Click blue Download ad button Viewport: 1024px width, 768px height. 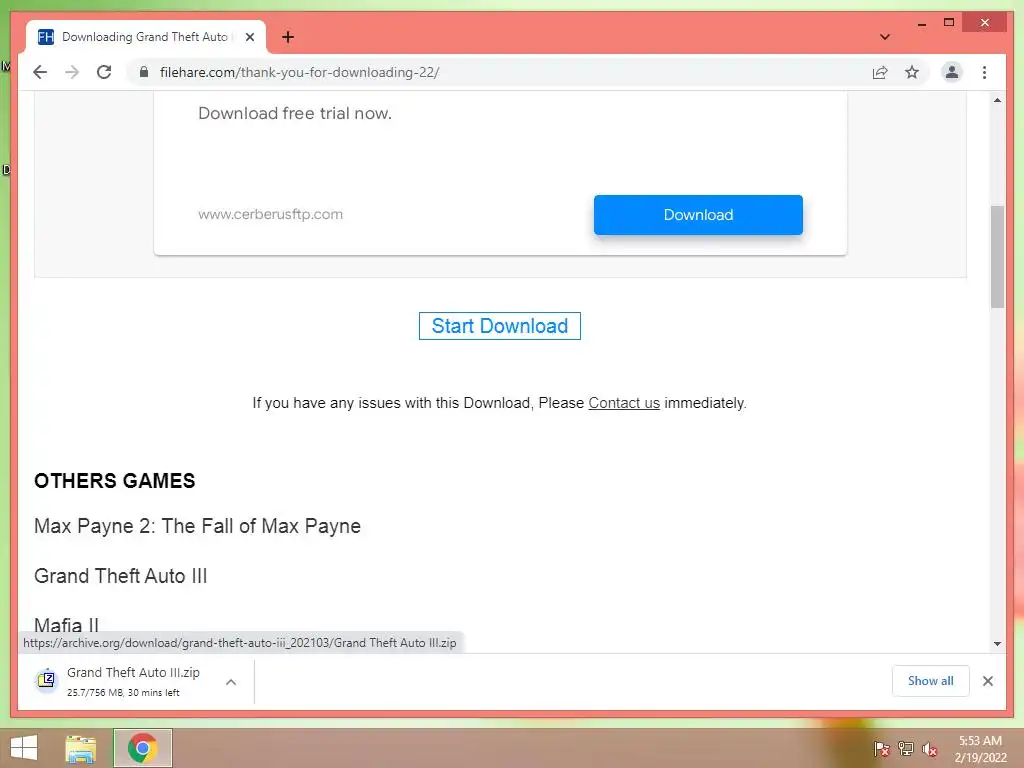(x=698, y=215)
